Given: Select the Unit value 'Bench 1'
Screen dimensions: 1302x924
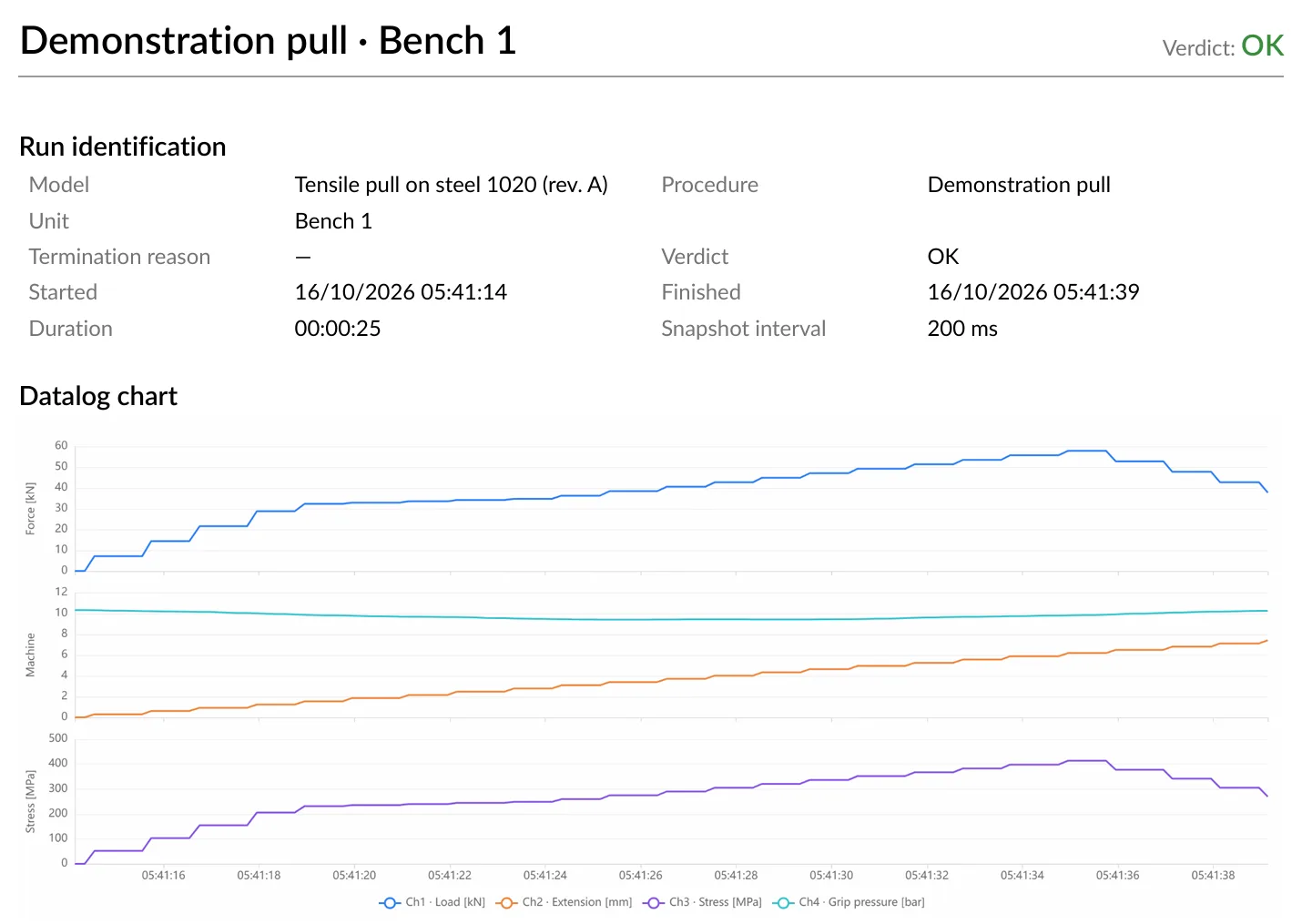Looking at the screenshot, I should coord(333,221).
